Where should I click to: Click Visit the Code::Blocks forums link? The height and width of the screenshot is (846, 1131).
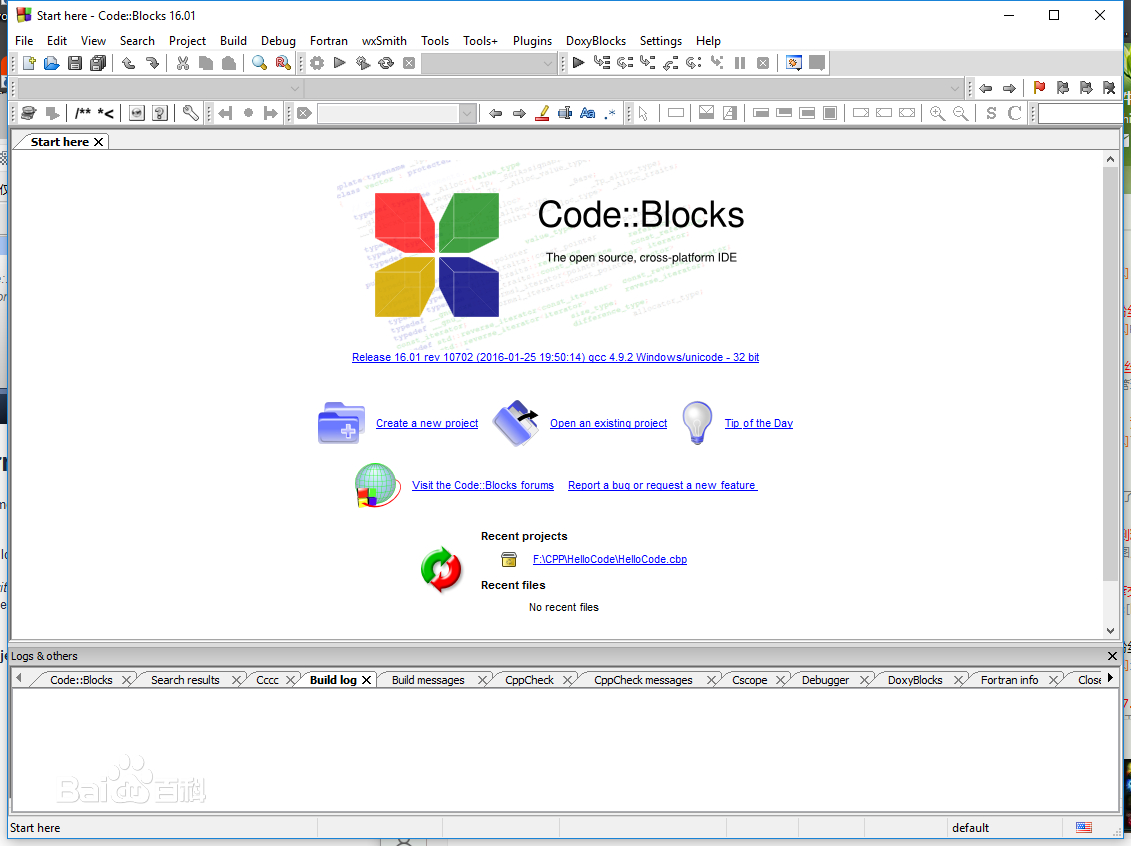pos(483,485)
